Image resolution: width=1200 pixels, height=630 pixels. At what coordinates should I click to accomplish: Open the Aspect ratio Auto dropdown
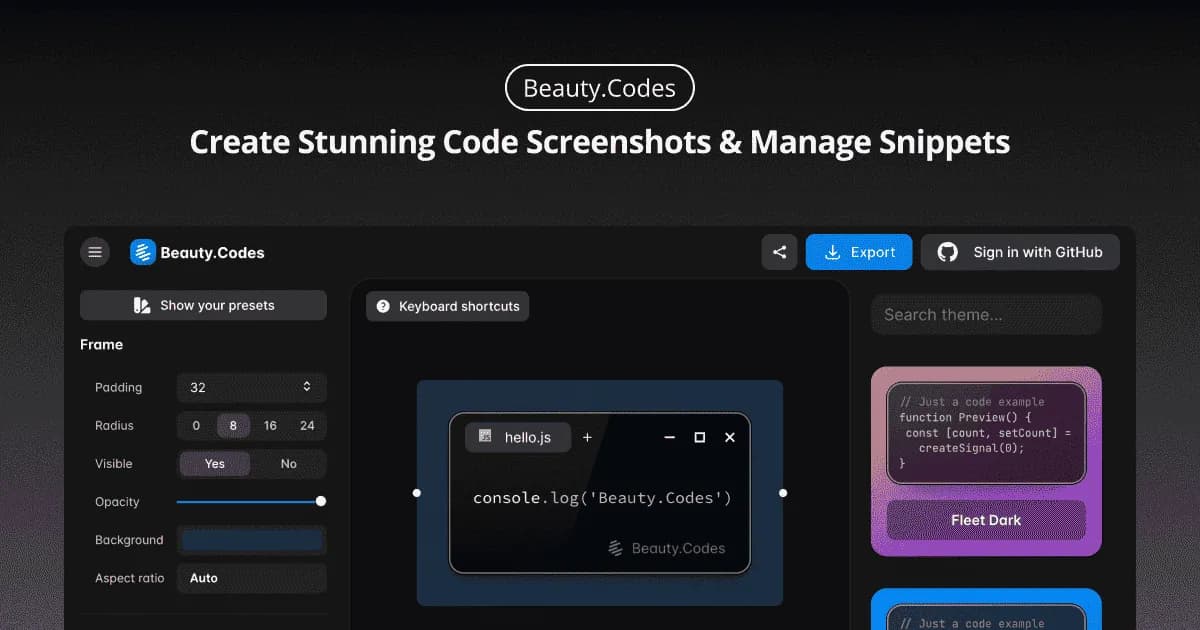click(251, 578)
